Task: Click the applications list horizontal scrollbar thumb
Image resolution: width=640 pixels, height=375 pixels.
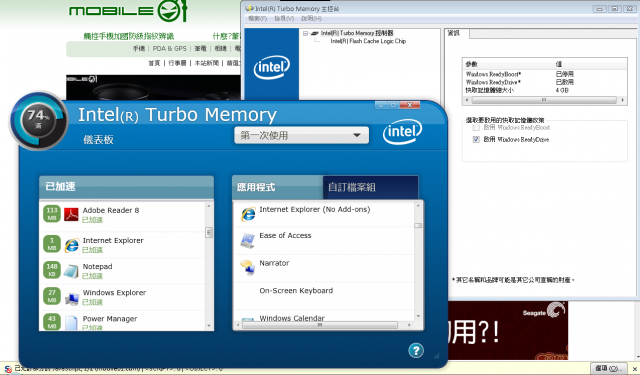Action: pyautogui.click(x=320, y=325)
